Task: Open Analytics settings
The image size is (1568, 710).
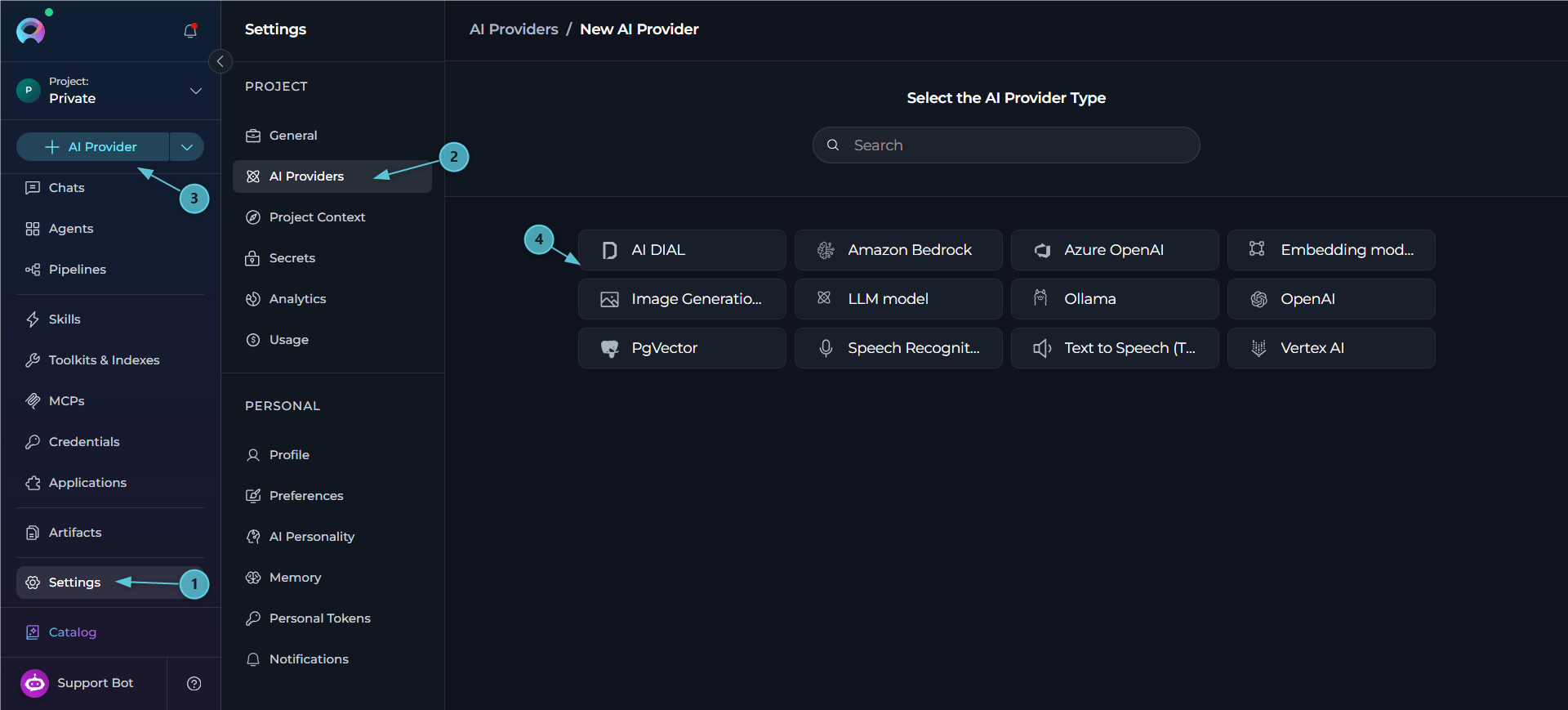Action: 332,299
